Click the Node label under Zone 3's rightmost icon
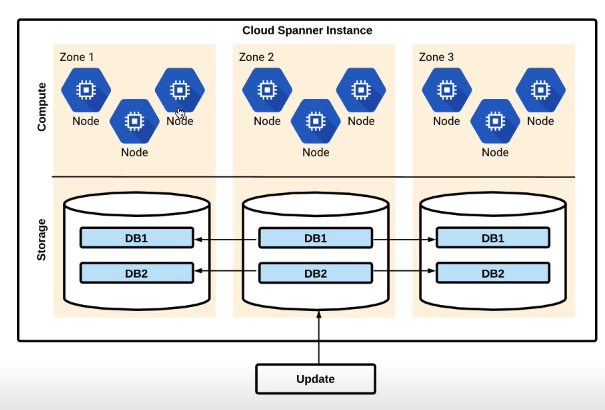605x410 pixels. click(x=541, y=121)
